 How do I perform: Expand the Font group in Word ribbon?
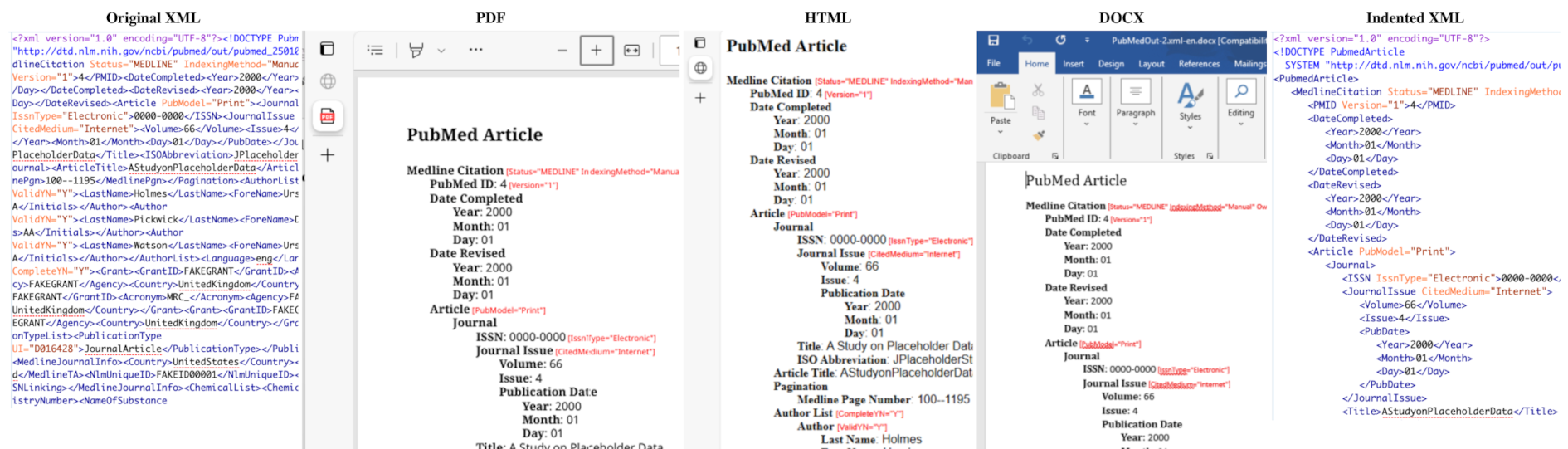(1087, 102)
